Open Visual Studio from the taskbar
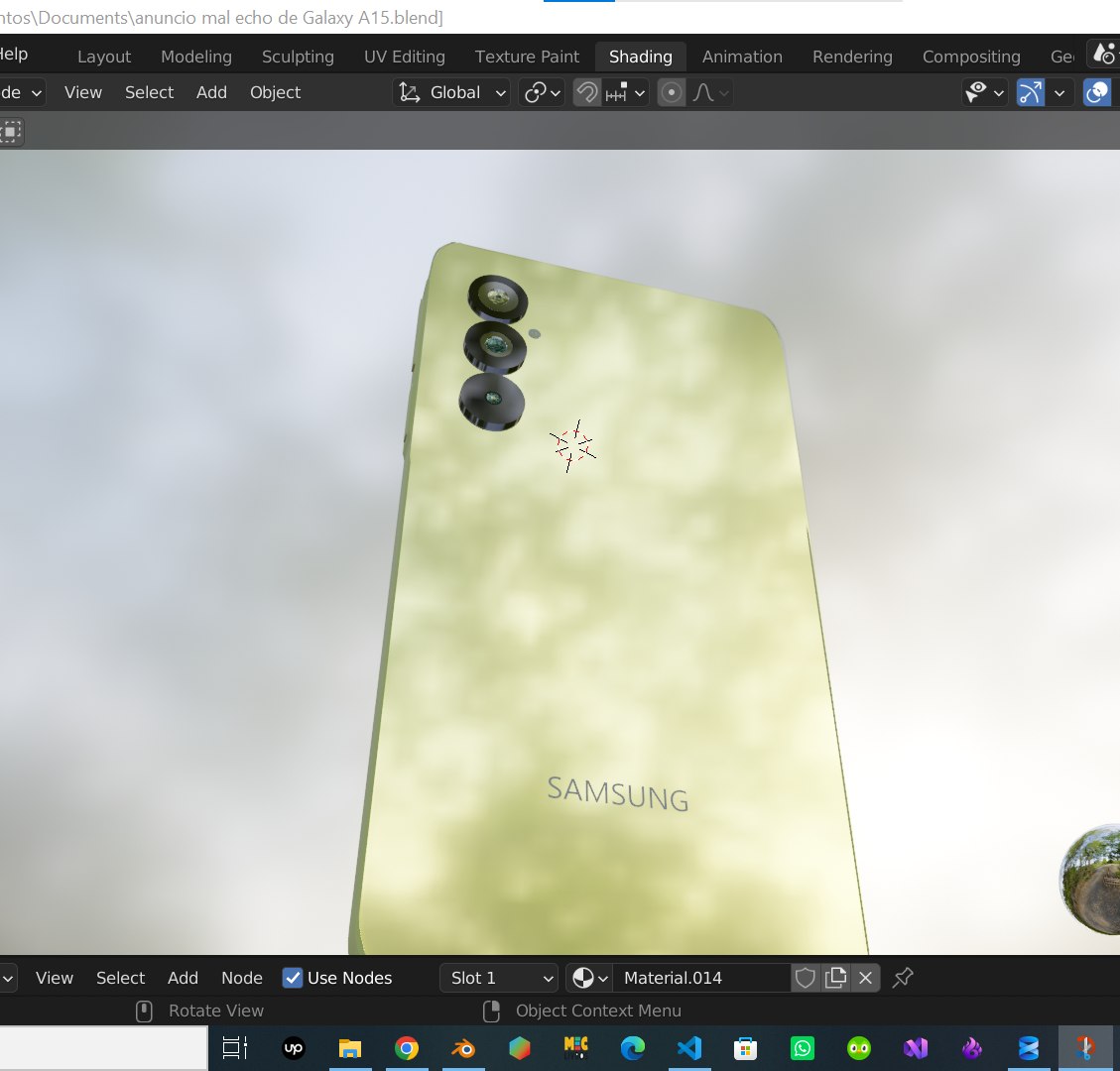 point(915,1048)
